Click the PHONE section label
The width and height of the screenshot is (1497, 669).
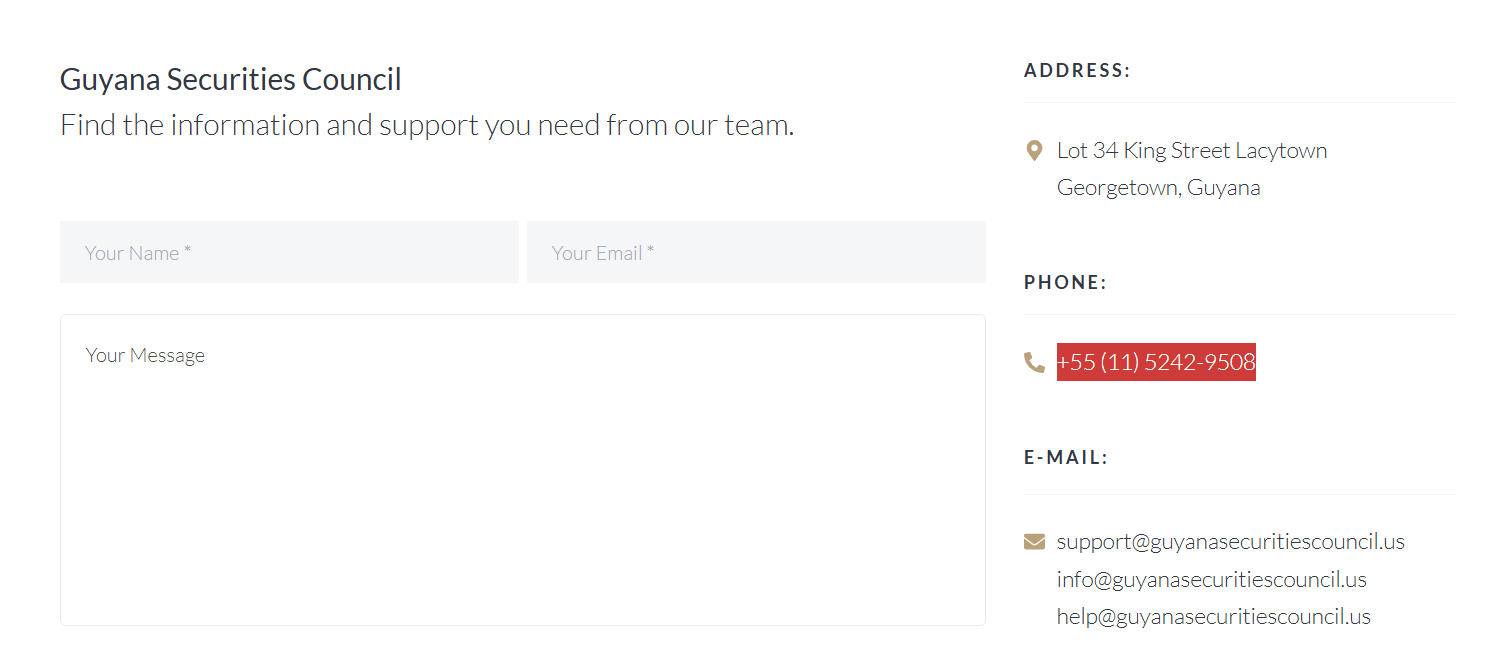click(1065, 283)
